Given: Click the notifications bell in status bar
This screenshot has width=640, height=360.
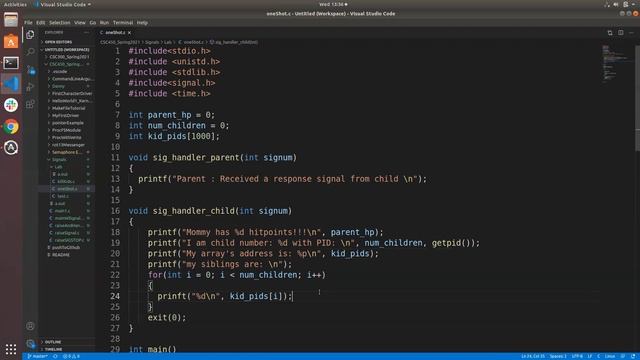Looking at the screenshot, I should pyautogui.click(x=633, y=356).
